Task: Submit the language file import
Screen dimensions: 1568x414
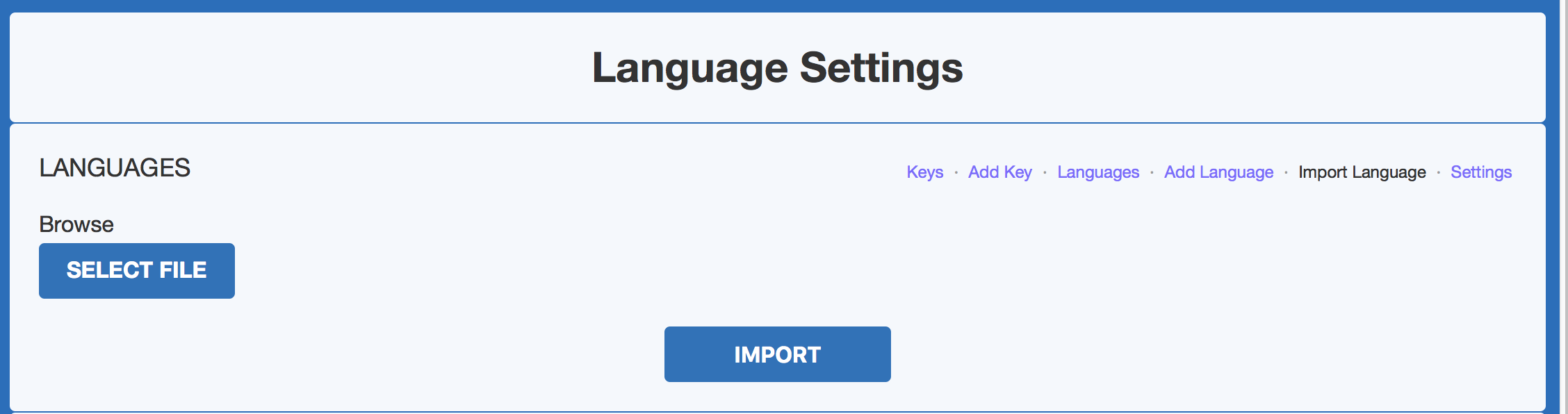Action: click(777, 354)
